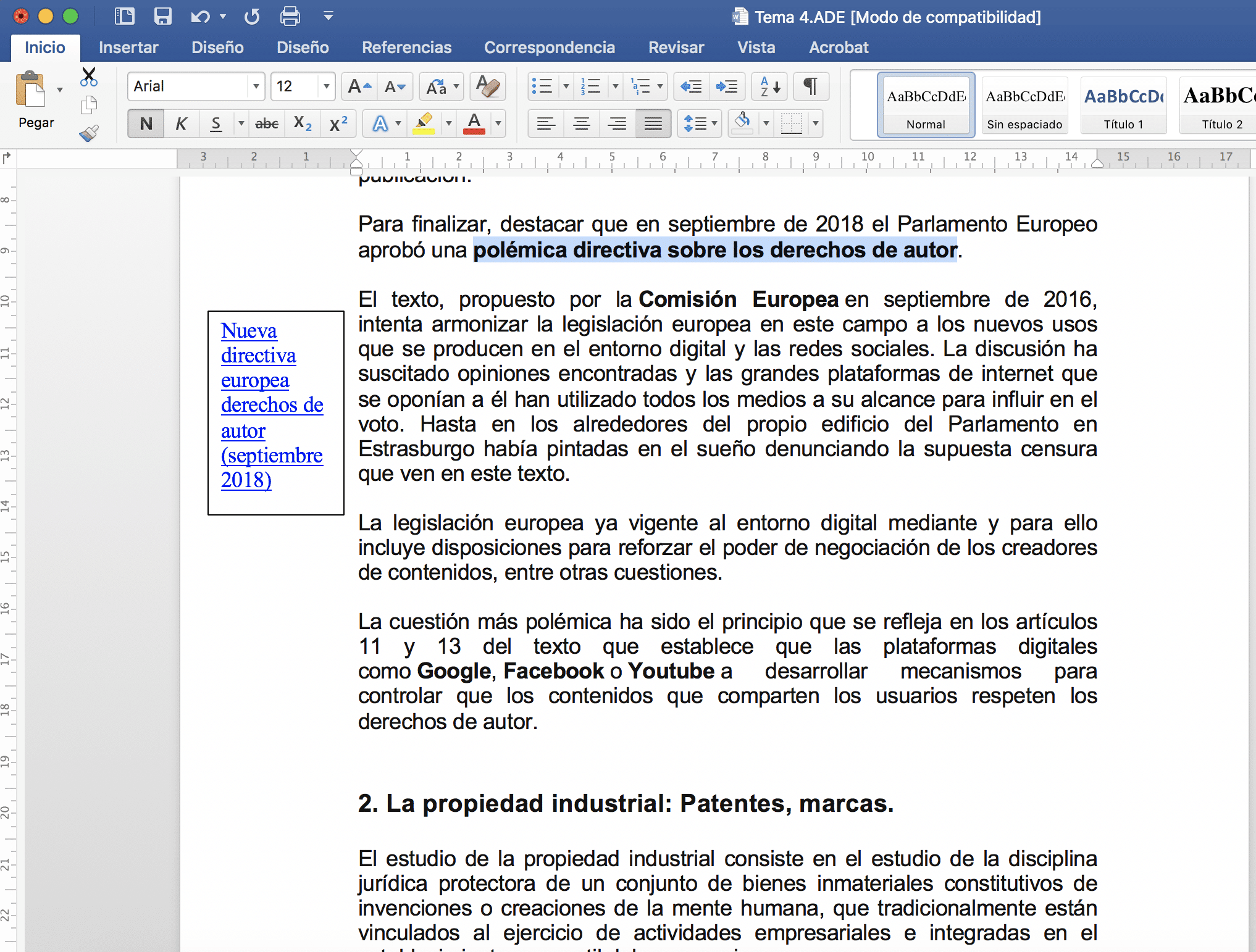Screen dimensions: 1256x952
Task: Toggle bold with the N button
Action: (x=146, y=124)
